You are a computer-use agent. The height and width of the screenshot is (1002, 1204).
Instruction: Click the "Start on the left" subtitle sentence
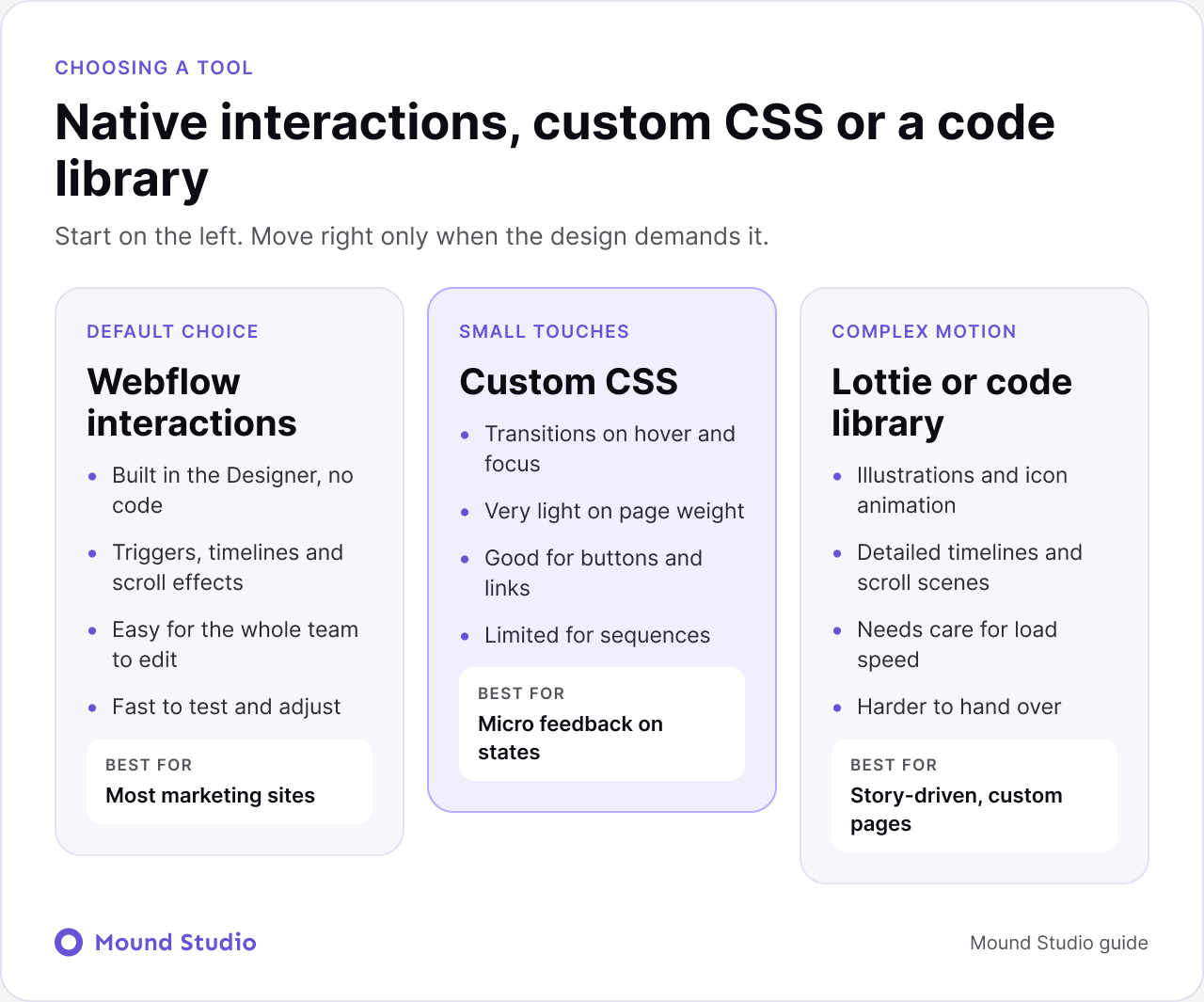coord(412,236)
